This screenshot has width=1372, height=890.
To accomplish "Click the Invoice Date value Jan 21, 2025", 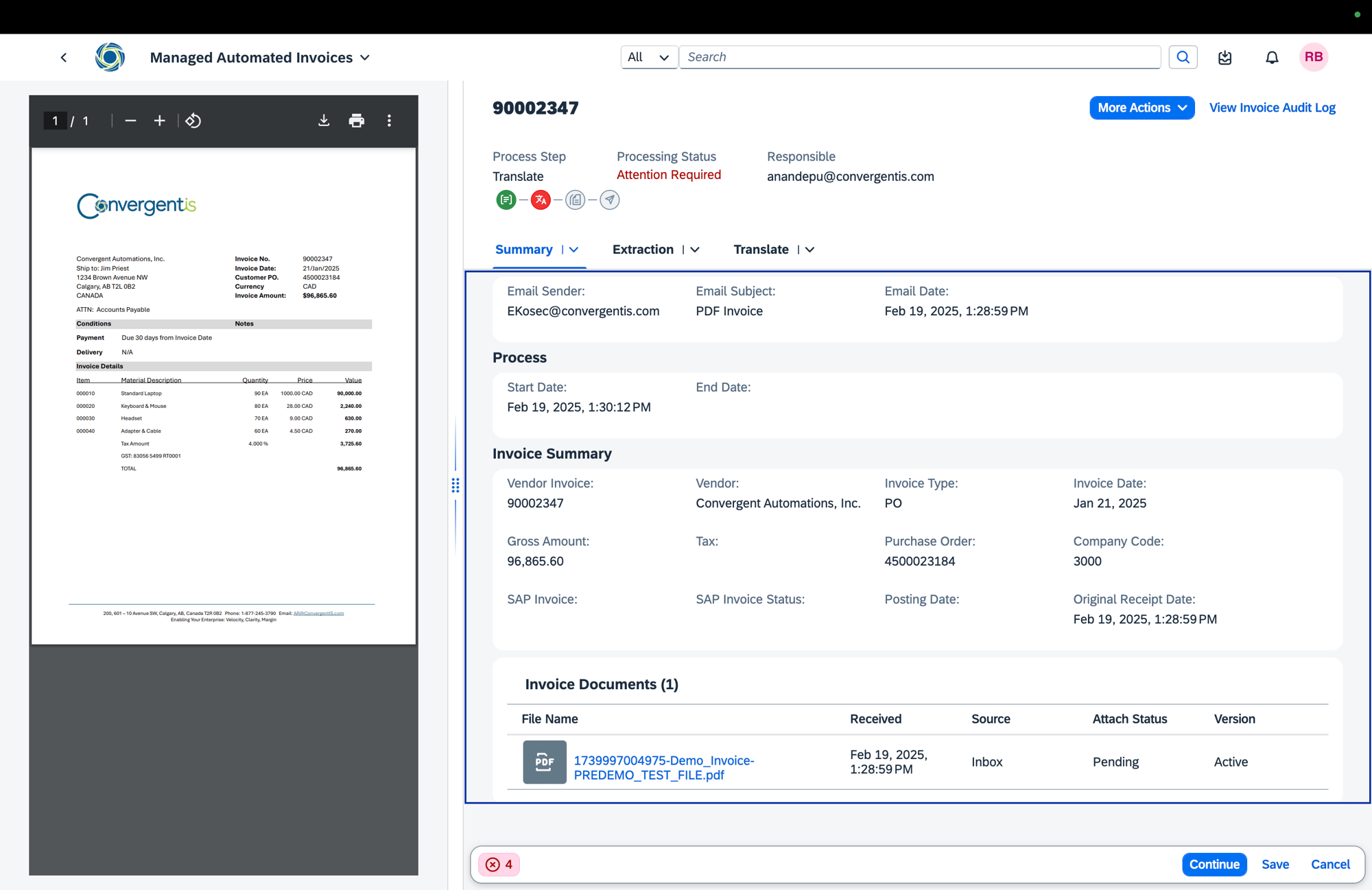I will 1109,503.
